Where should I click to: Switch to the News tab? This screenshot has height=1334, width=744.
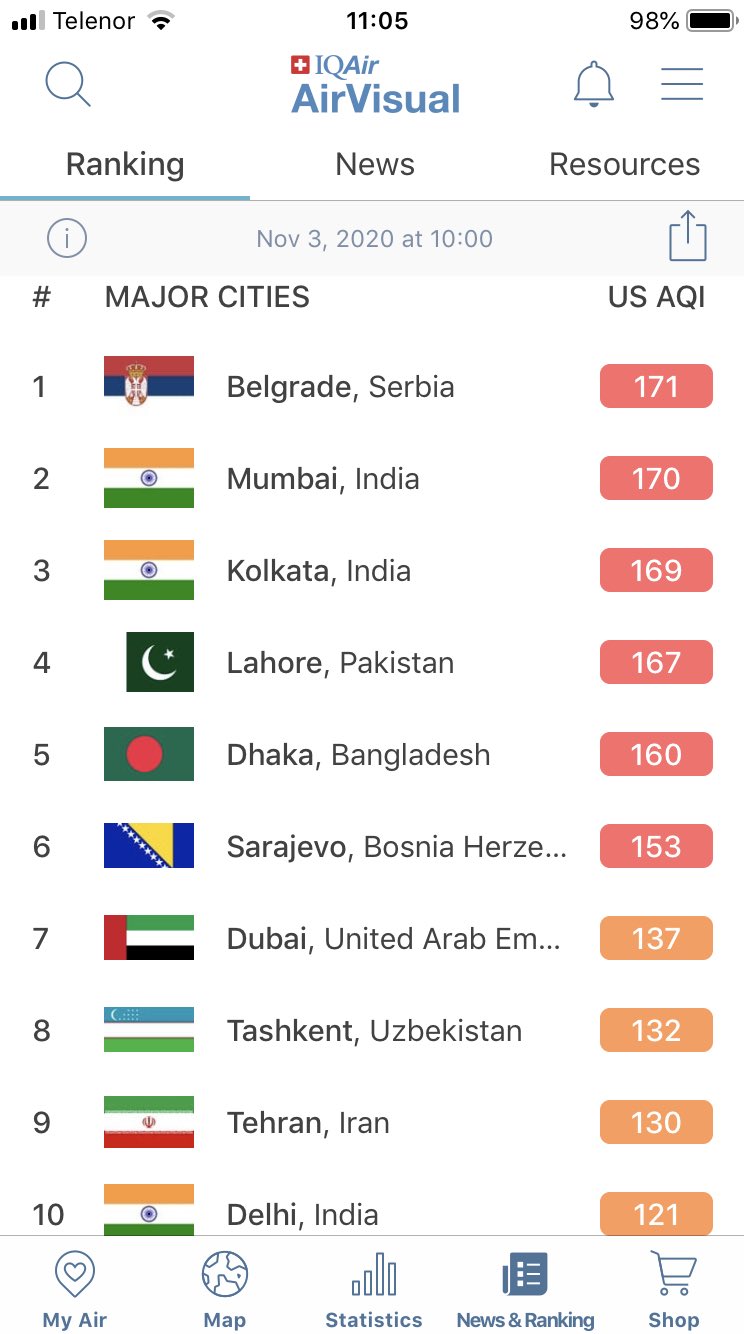[375, 164]
